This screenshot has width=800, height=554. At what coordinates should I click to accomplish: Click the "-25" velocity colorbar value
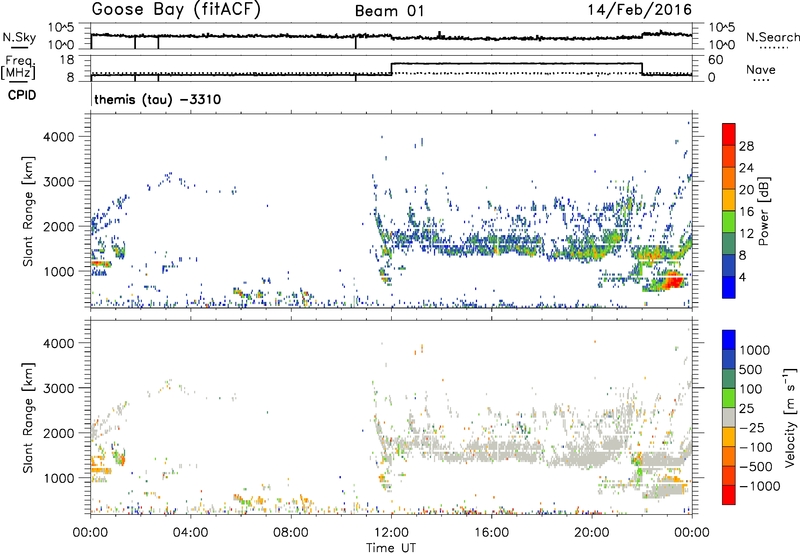point(752,428)
